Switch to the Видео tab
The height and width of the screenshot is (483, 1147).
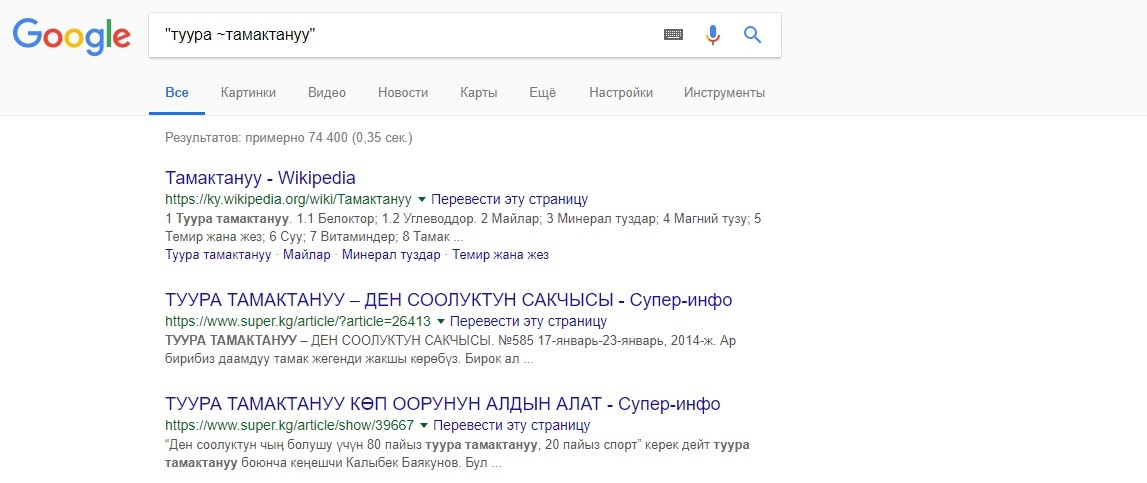pyautogui.click(x=327, y=93)
